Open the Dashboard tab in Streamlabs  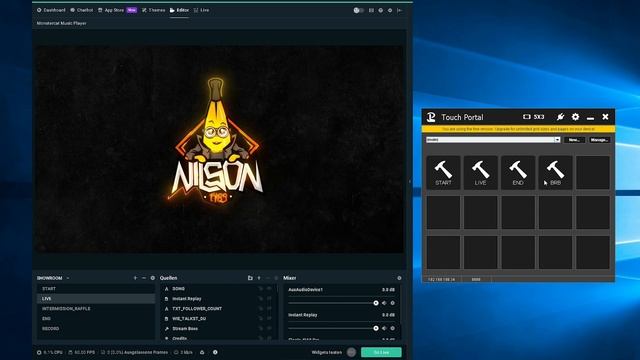pos(51,10)
